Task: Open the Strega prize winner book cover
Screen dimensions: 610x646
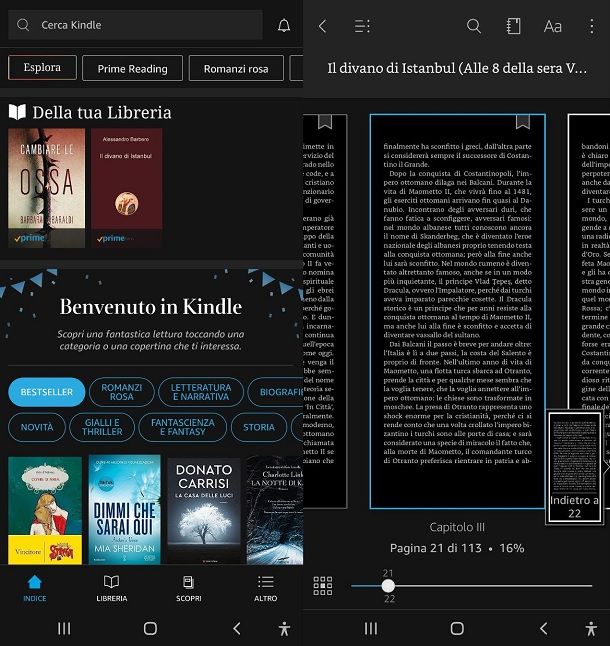Action: [x=45, y=510]
